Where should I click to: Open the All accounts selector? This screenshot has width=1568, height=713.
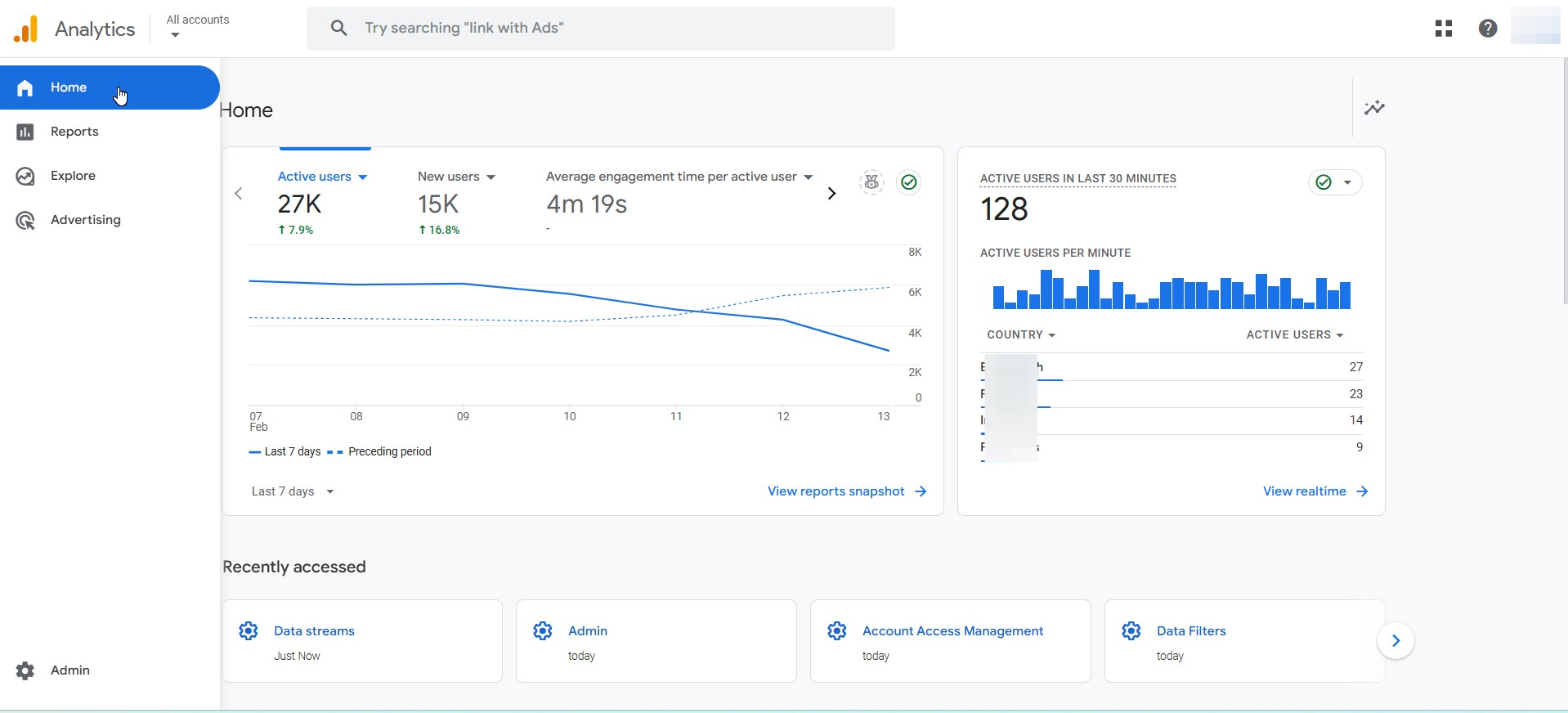click(x=198, y=26)
